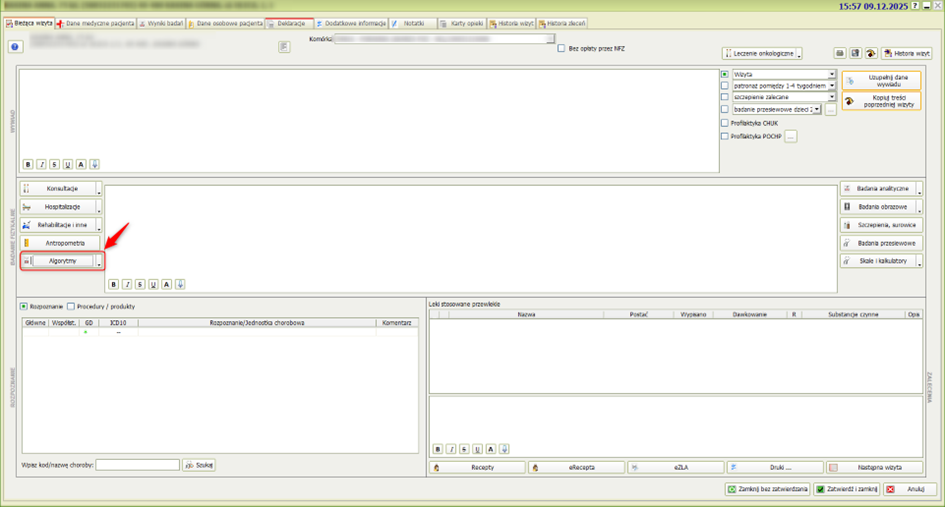This screenshot has height=507, width=945.
Task: Click the disease code/name input field
Action: click(x=137, y=465)
